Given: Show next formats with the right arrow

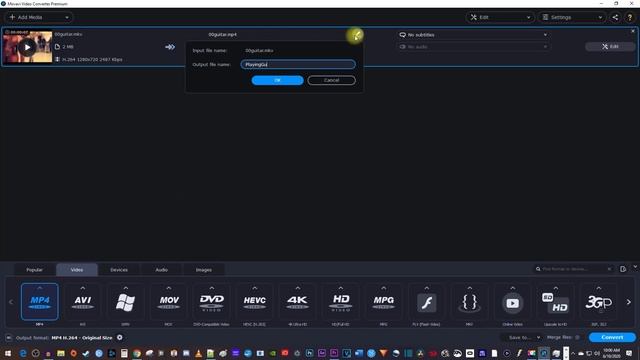Looking at the screenshot, I should [x=629, y=302].
